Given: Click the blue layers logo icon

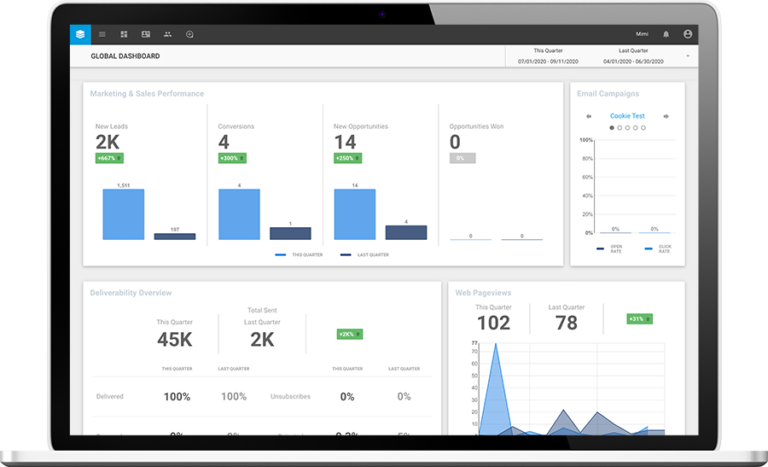Looking at the screenshot, I should (x=80, y=34).
